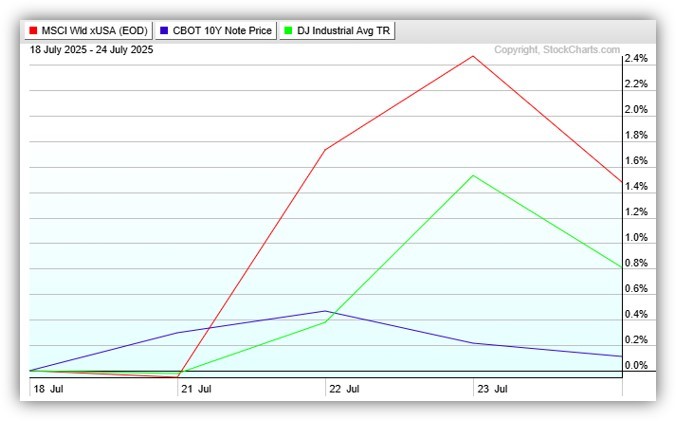Click the 1.6% y-axis label

[636, 161]
